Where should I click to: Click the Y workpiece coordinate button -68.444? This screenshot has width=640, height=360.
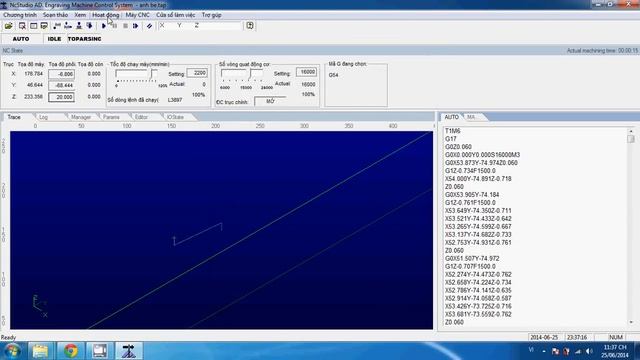(x=62, y=85)
